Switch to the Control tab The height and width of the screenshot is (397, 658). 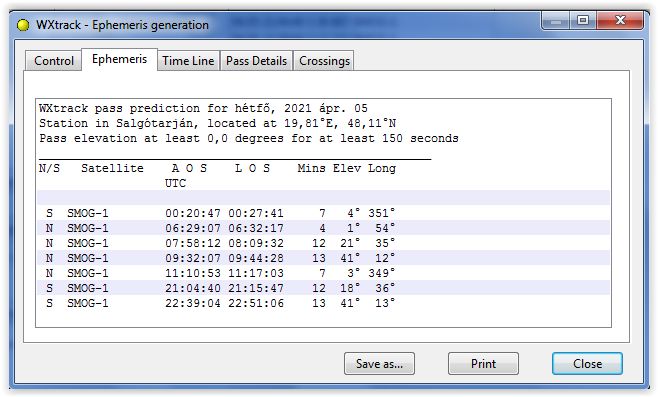tap(54, 61)
